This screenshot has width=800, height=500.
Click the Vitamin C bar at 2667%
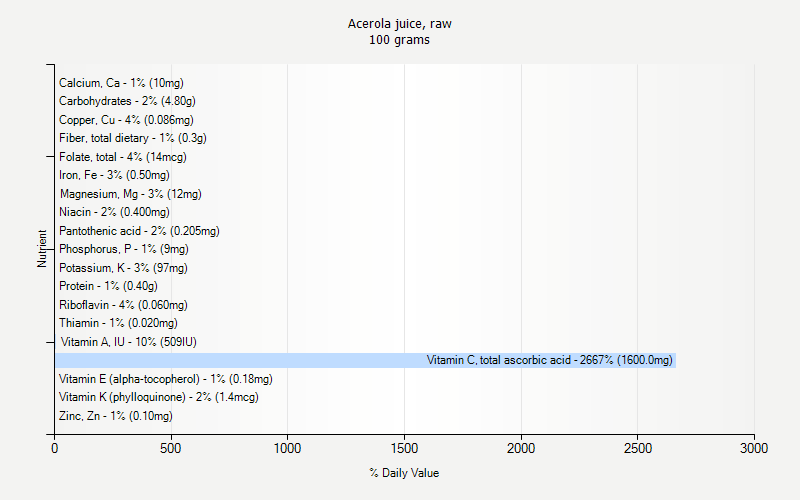(x=365, y=360)
